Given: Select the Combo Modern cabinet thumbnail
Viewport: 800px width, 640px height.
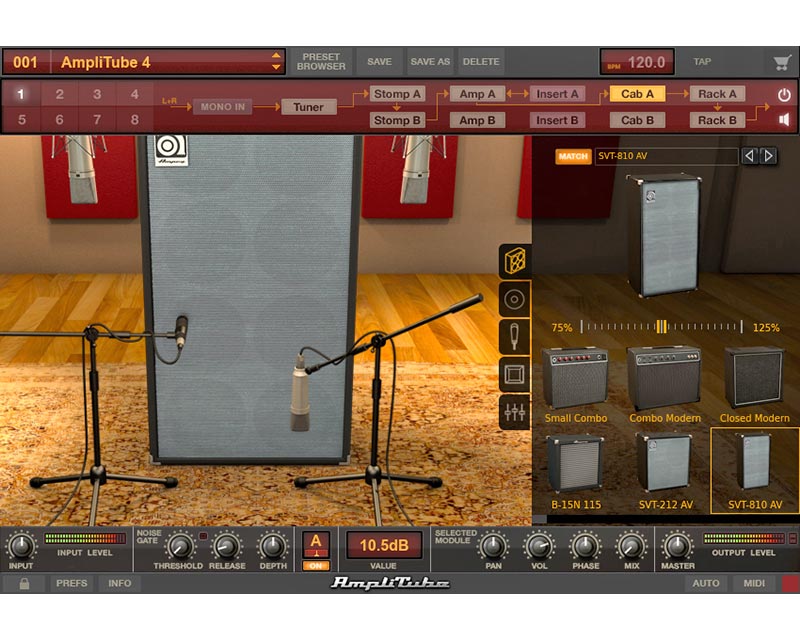Looking at the screenshot, I should [x=665, y=386].
